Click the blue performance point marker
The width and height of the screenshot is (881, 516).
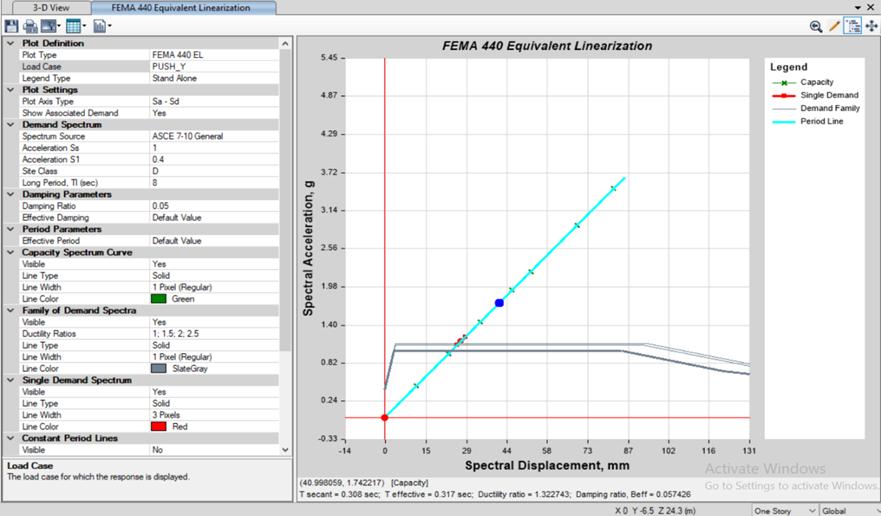pyautogui.click(x=499, y=303)
